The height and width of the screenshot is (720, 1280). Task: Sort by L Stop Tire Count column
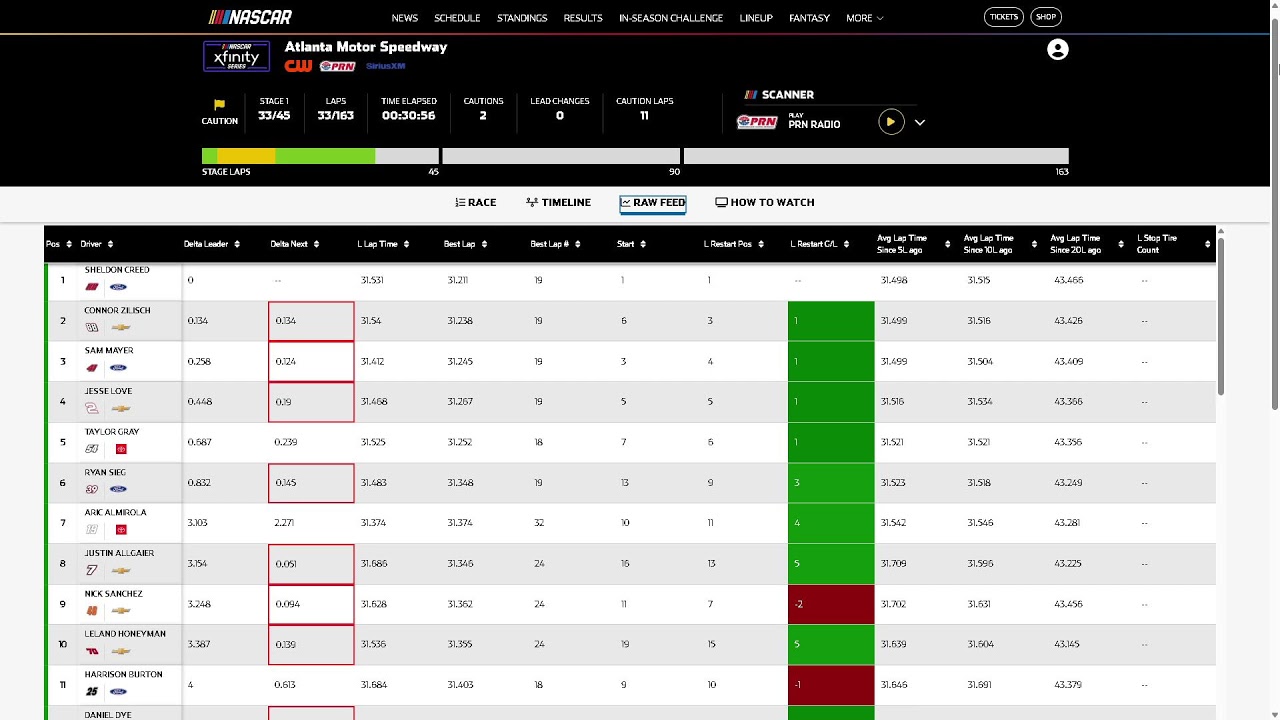pos(1173,244)
